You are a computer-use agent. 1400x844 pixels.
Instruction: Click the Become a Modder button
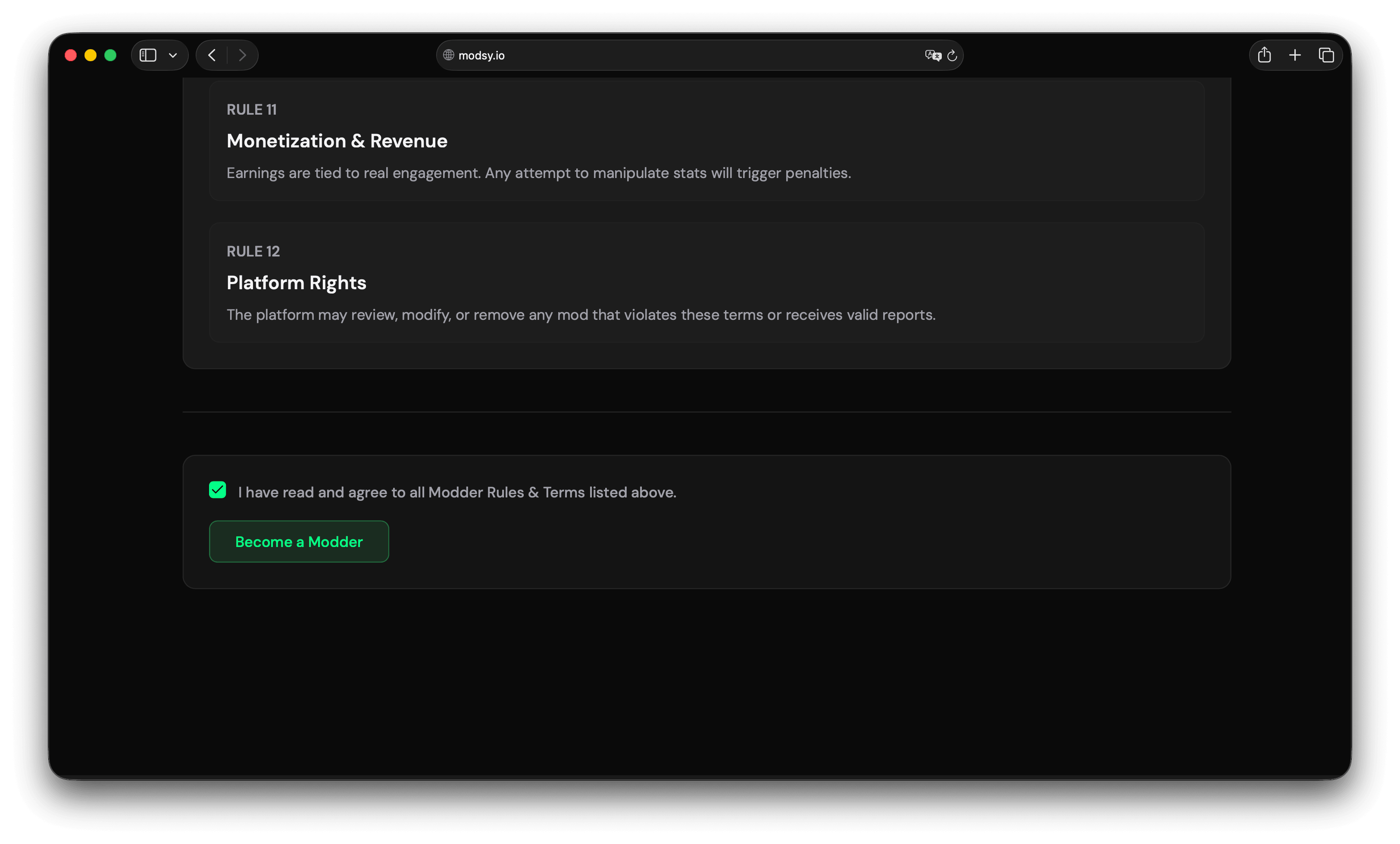tap(299, 542)
